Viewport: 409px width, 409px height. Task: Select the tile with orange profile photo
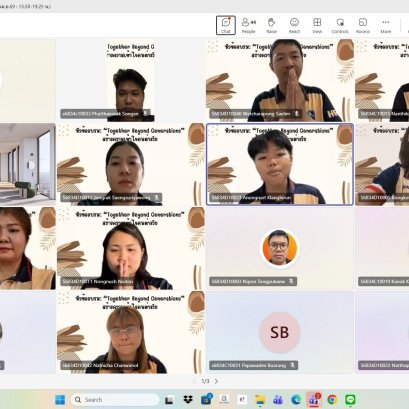click(x=280, y=248)
